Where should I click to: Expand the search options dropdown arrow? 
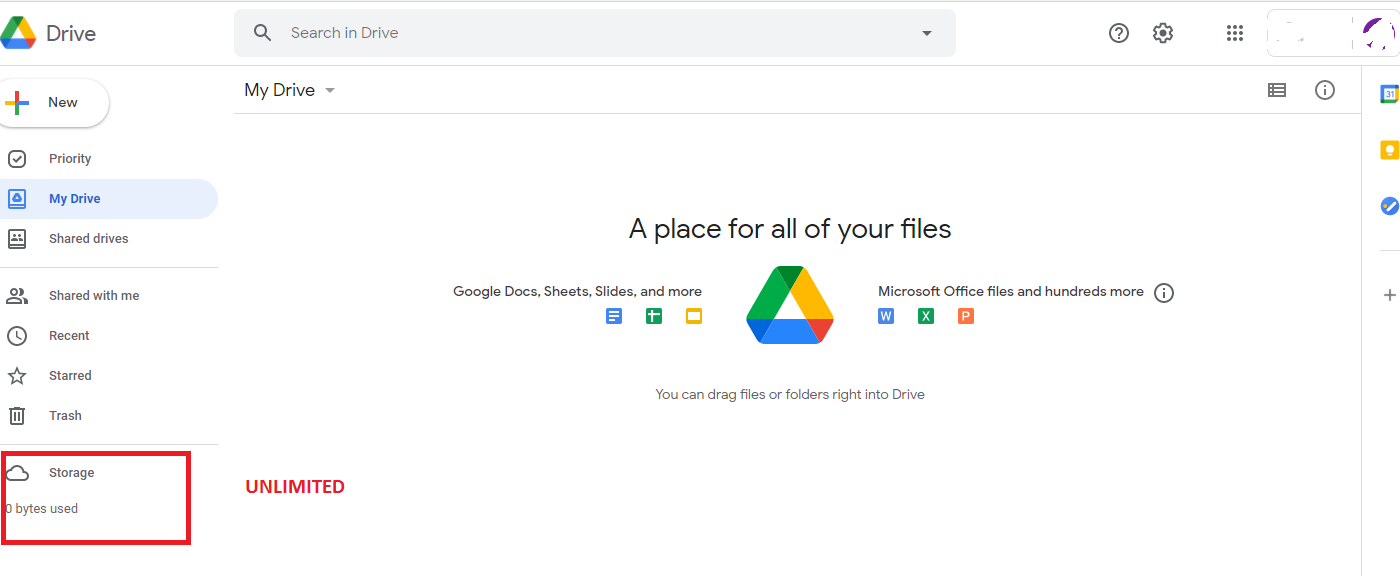927,33
